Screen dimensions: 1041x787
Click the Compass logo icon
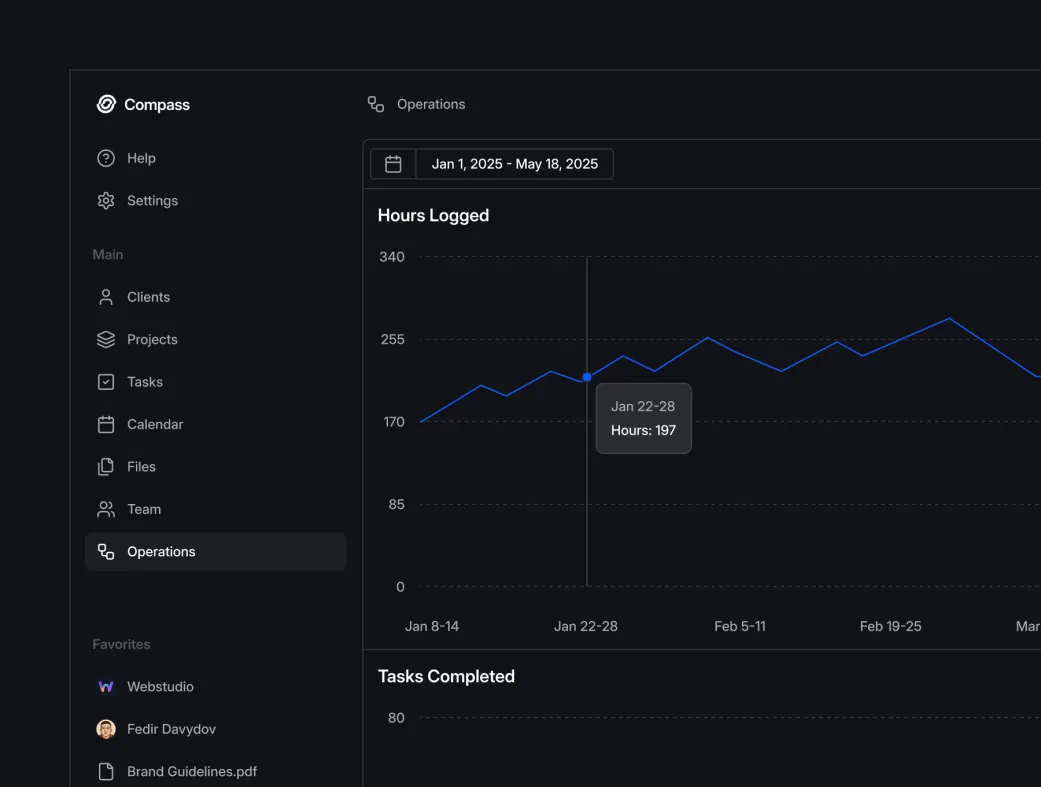click(106, 104)
